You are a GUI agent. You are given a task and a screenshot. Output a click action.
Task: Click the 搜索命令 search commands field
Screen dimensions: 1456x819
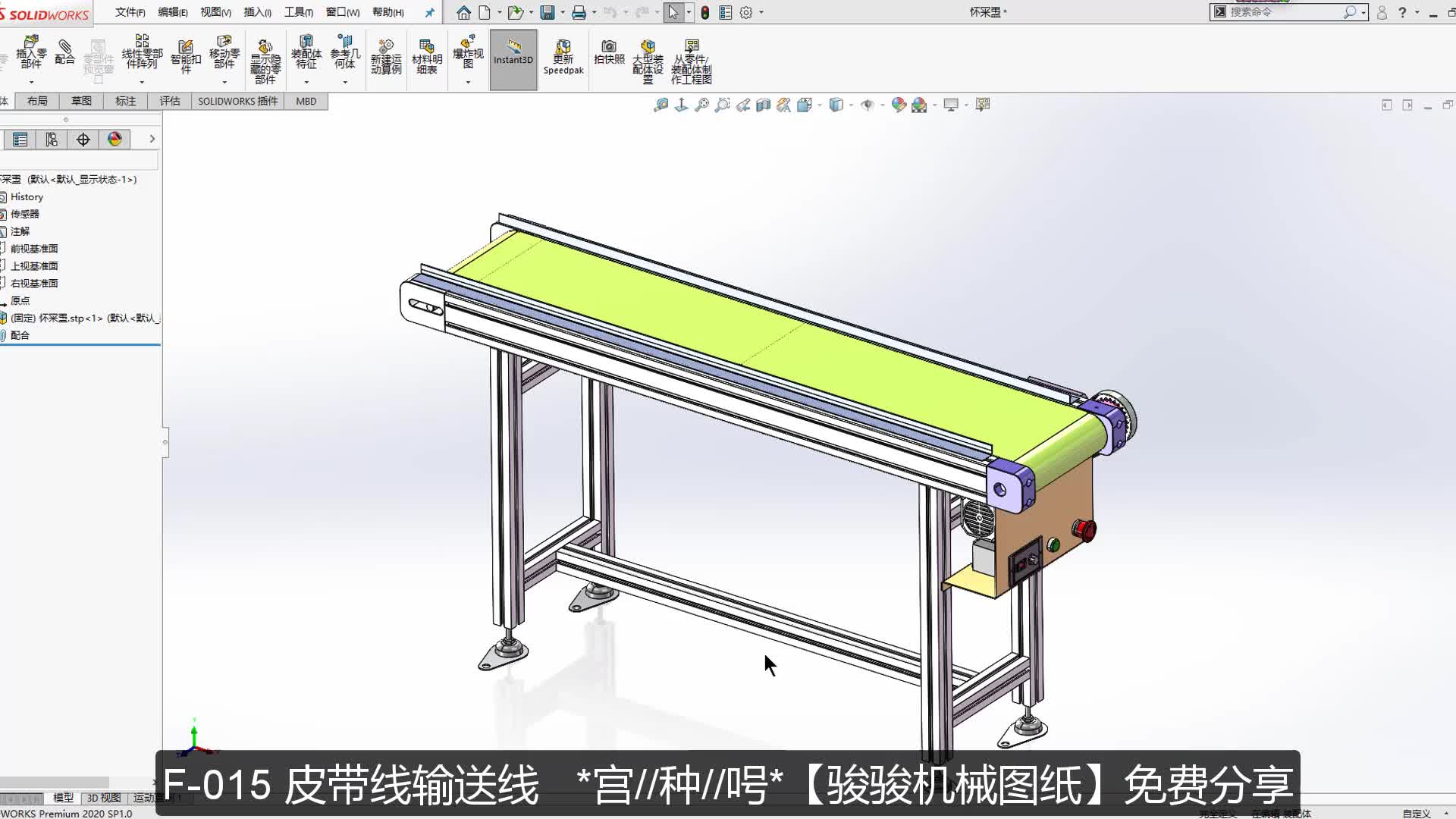coord(1288,12)
